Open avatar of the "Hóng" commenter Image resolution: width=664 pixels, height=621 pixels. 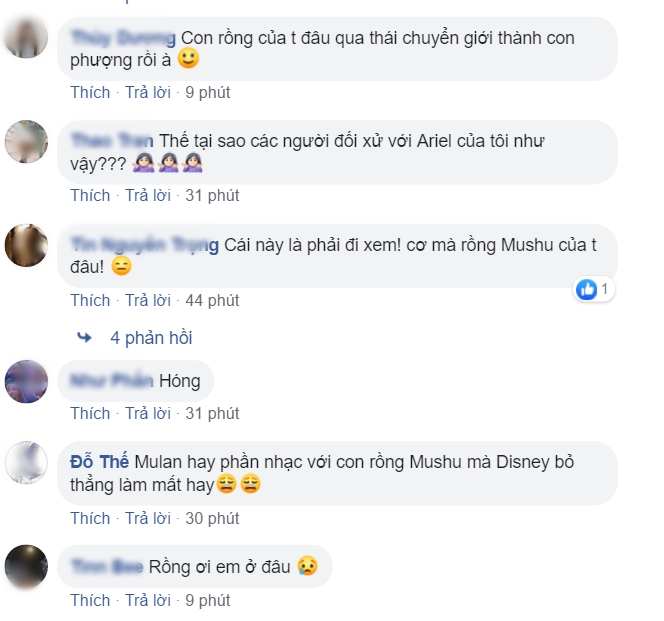[x=26, y=381]
